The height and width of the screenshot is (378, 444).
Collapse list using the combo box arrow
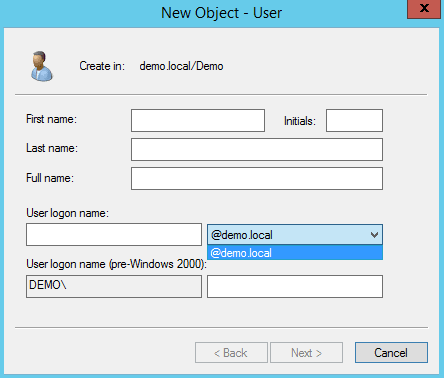pyautogui.click(x=374, y=235)
